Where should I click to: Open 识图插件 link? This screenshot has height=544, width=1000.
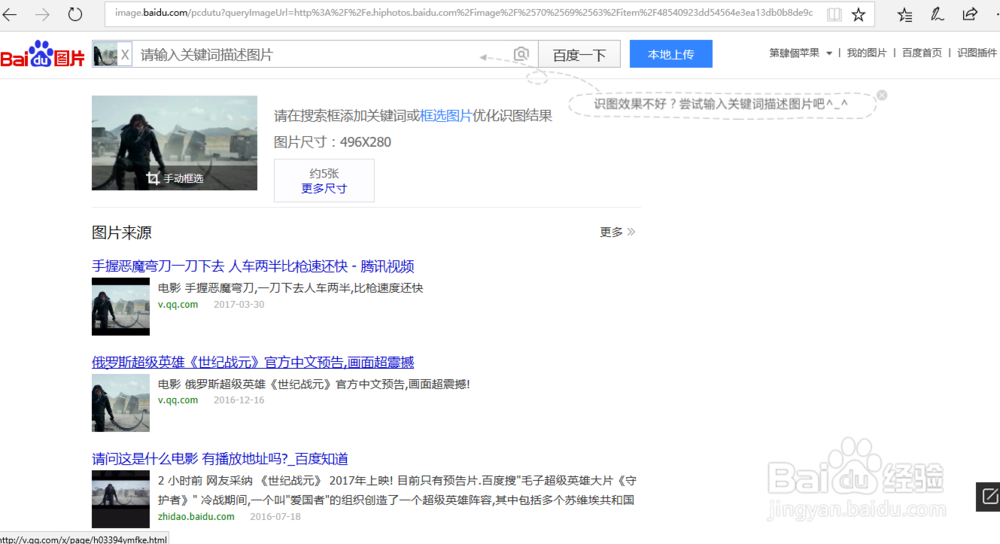coord(976,53)
